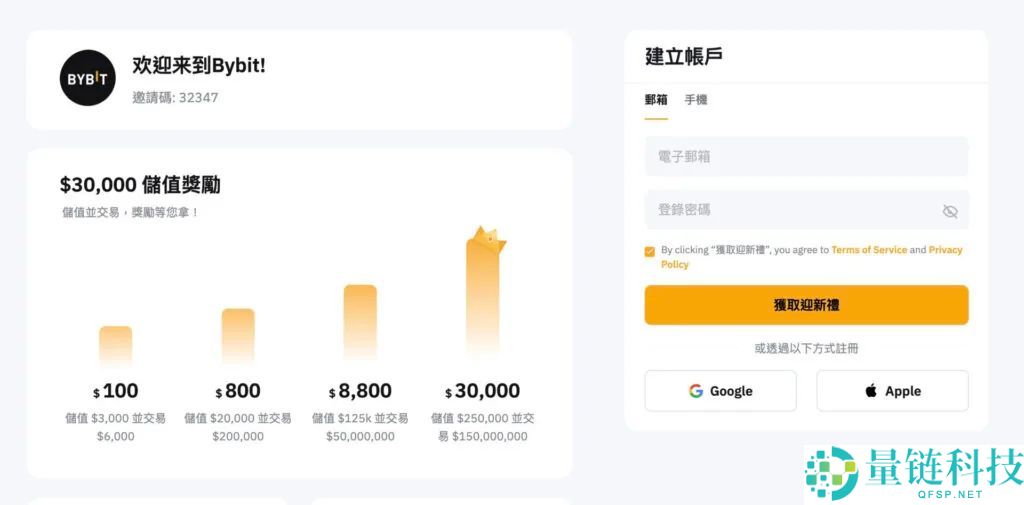Focus the 電子郵箱 input field
The width and height of the screenshot is (1024, 505).
click(807, 157)
